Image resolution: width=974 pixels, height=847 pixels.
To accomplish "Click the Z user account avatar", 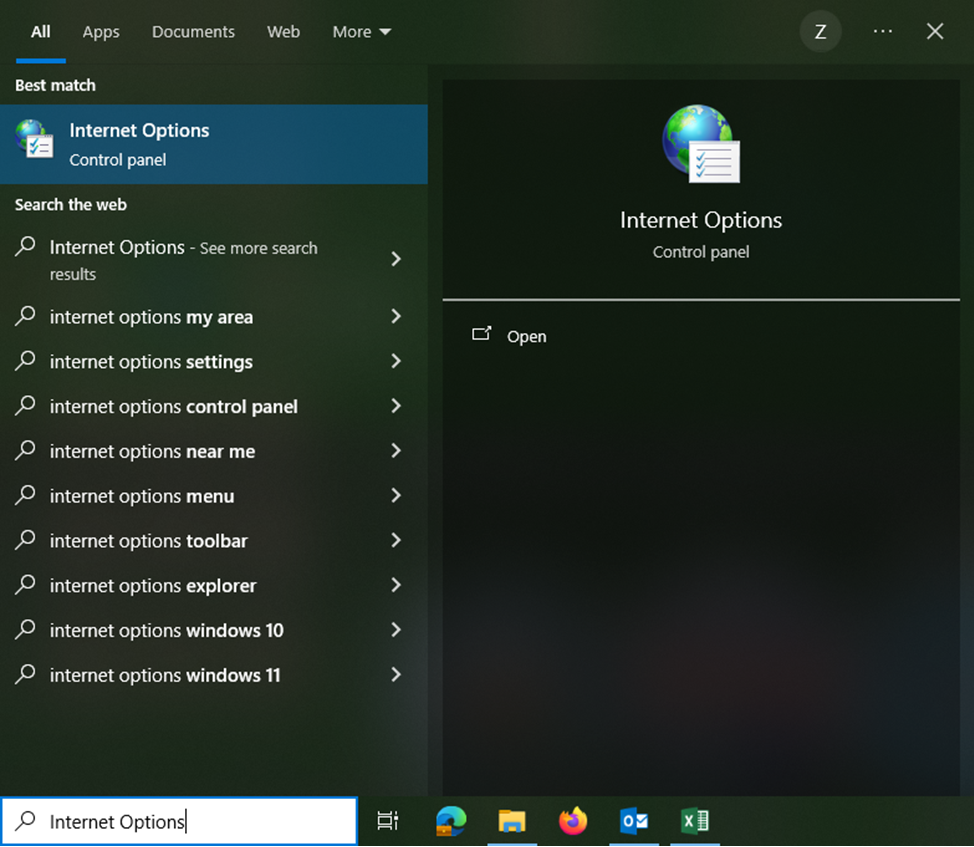I will (820, 32).
